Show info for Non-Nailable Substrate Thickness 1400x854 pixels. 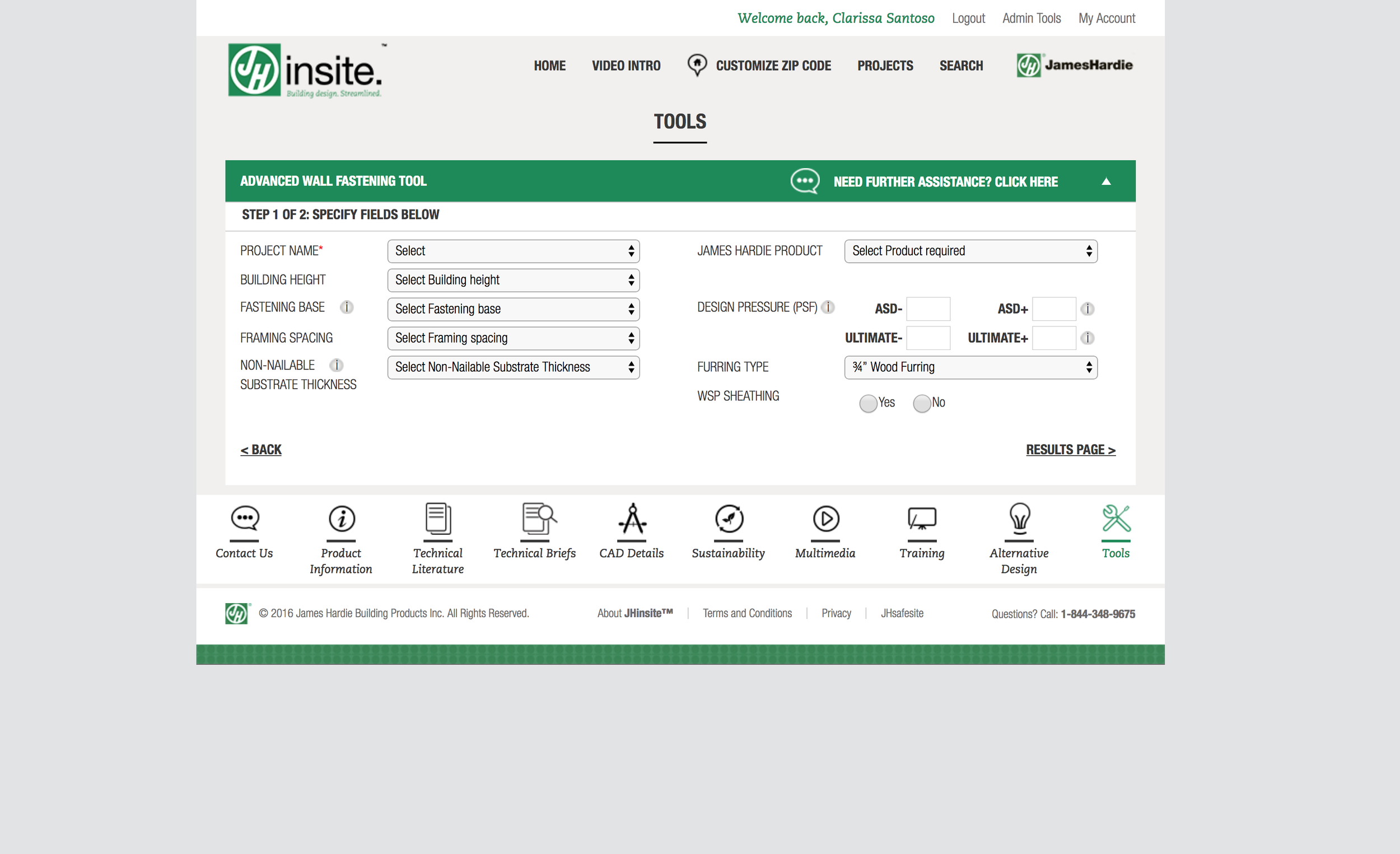[337, 365]
